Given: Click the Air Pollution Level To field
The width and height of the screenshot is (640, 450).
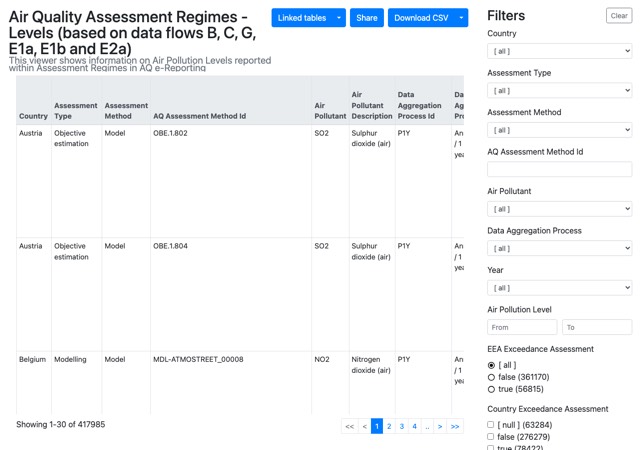Looking at the screenshot, I should 597,327.
